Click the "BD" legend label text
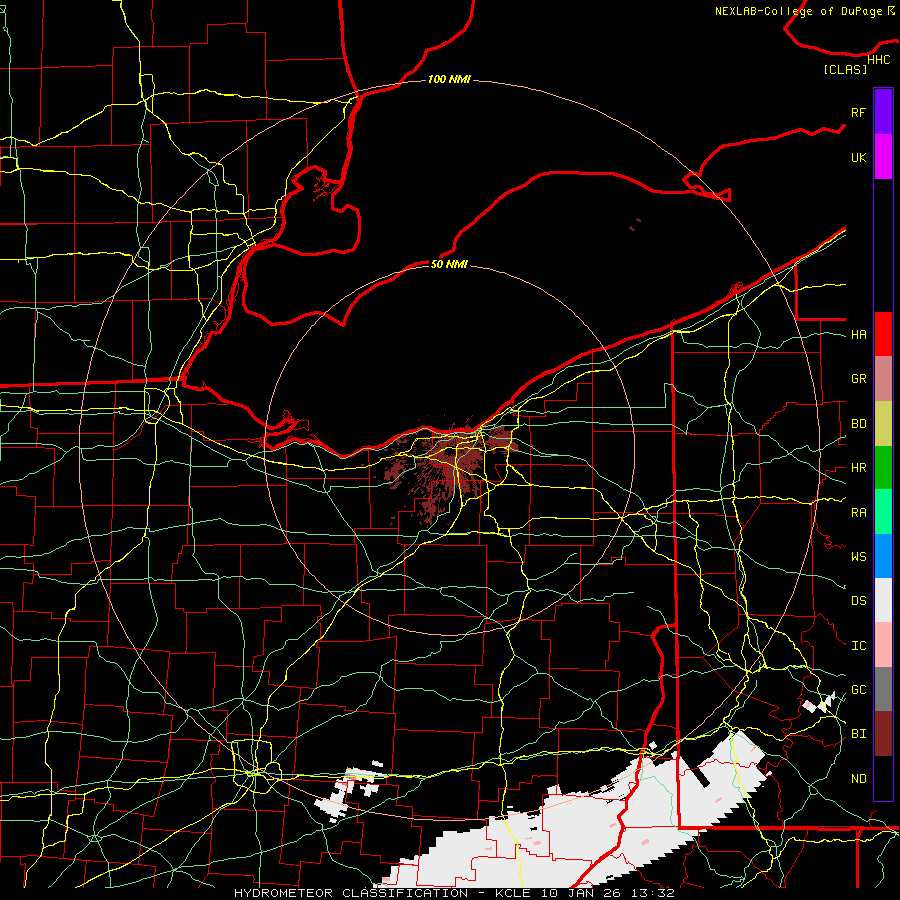Screen dimensions: 900x900 pos(858,424)
